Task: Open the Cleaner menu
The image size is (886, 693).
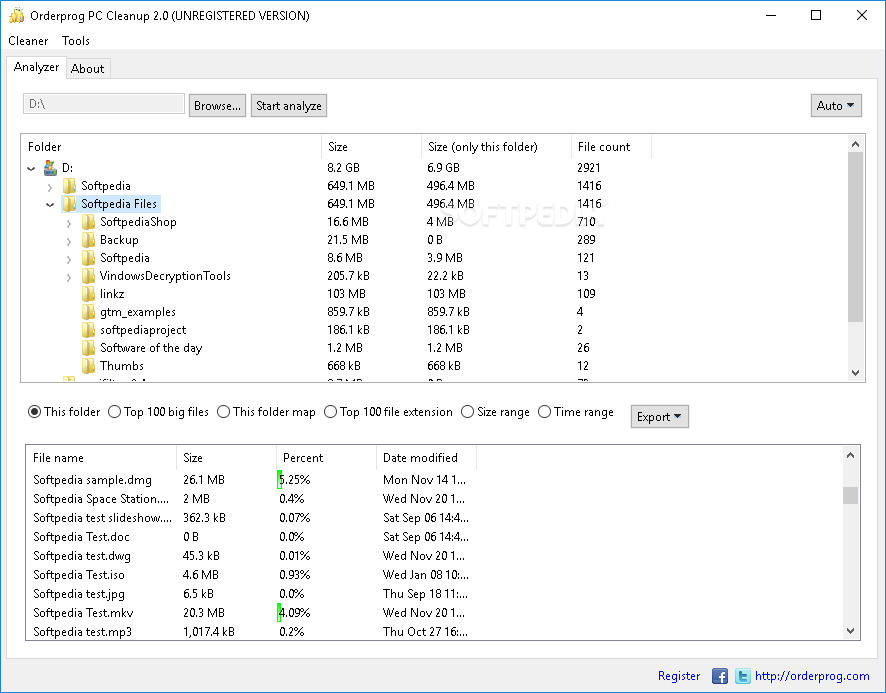Action: [28, 41]
